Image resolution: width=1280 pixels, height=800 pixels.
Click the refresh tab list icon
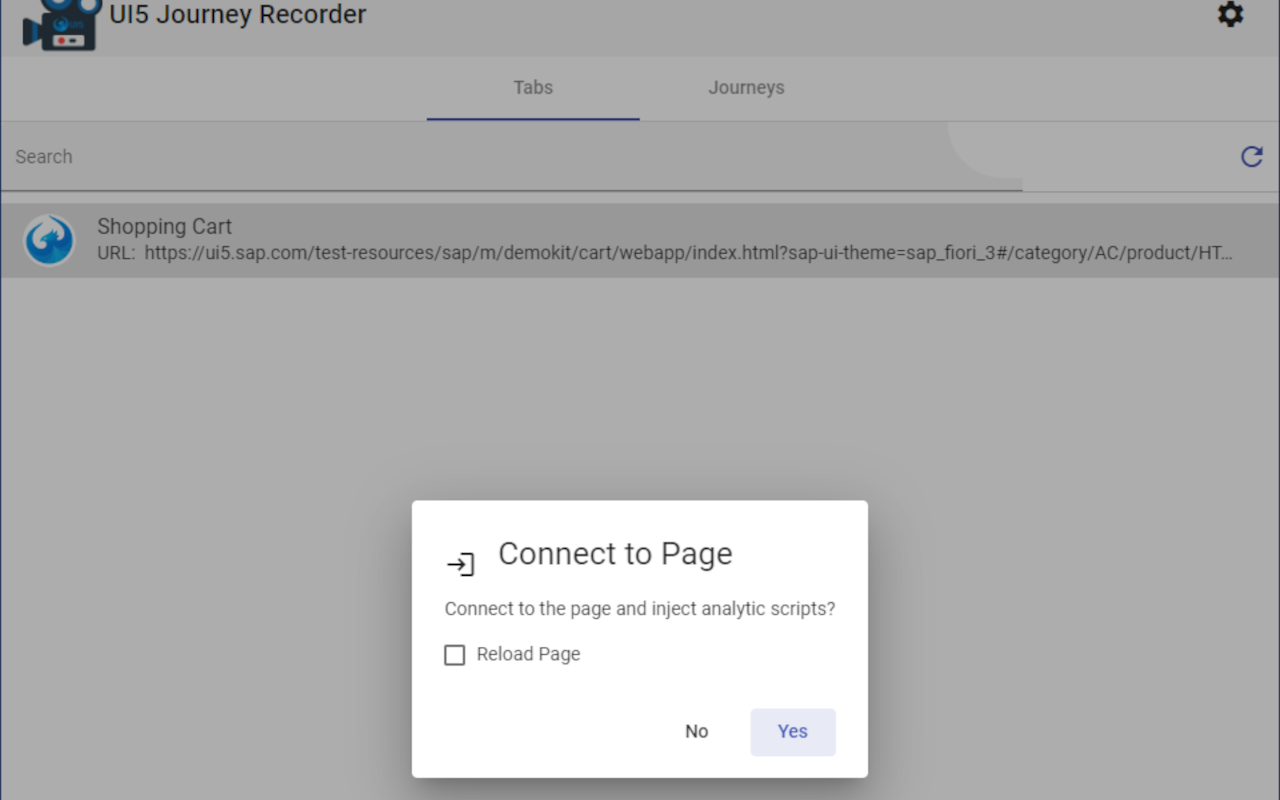click(x=1251, y=156)
